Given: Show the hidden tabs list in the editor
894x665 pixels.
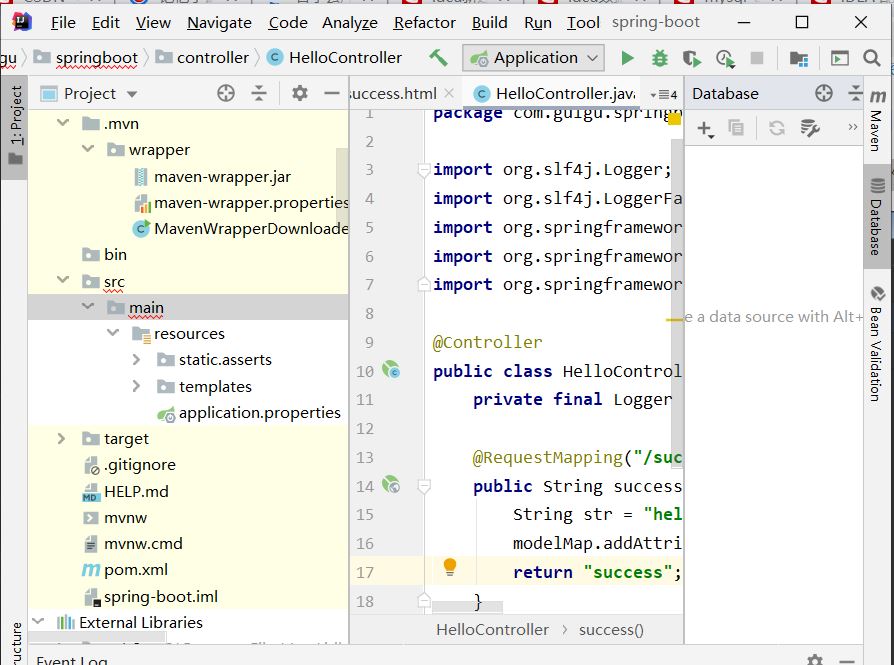Looking at the screenshot, I should coord(664,94).
